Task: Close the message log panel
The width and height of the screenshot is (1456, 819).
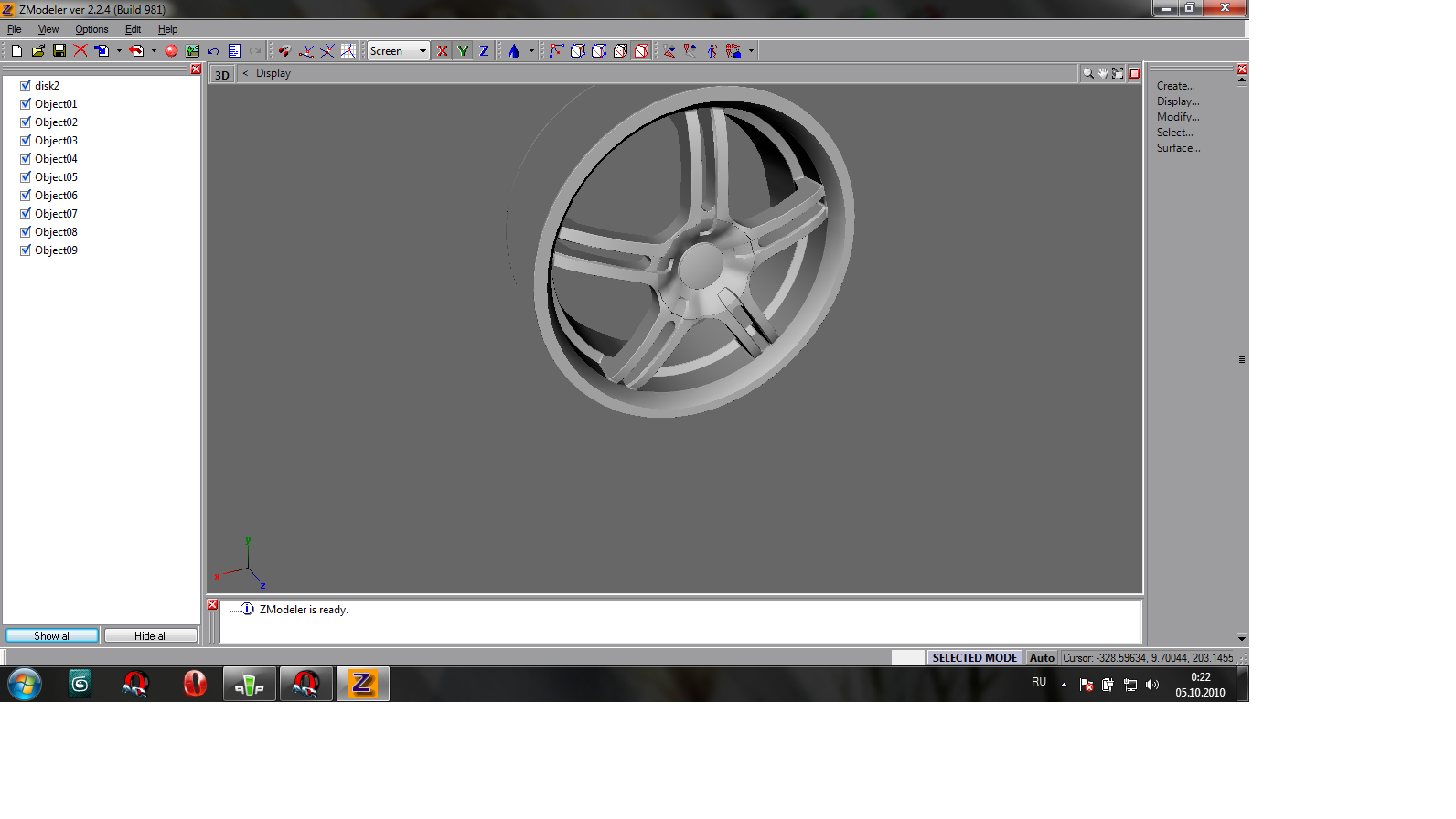Action: 213,605
